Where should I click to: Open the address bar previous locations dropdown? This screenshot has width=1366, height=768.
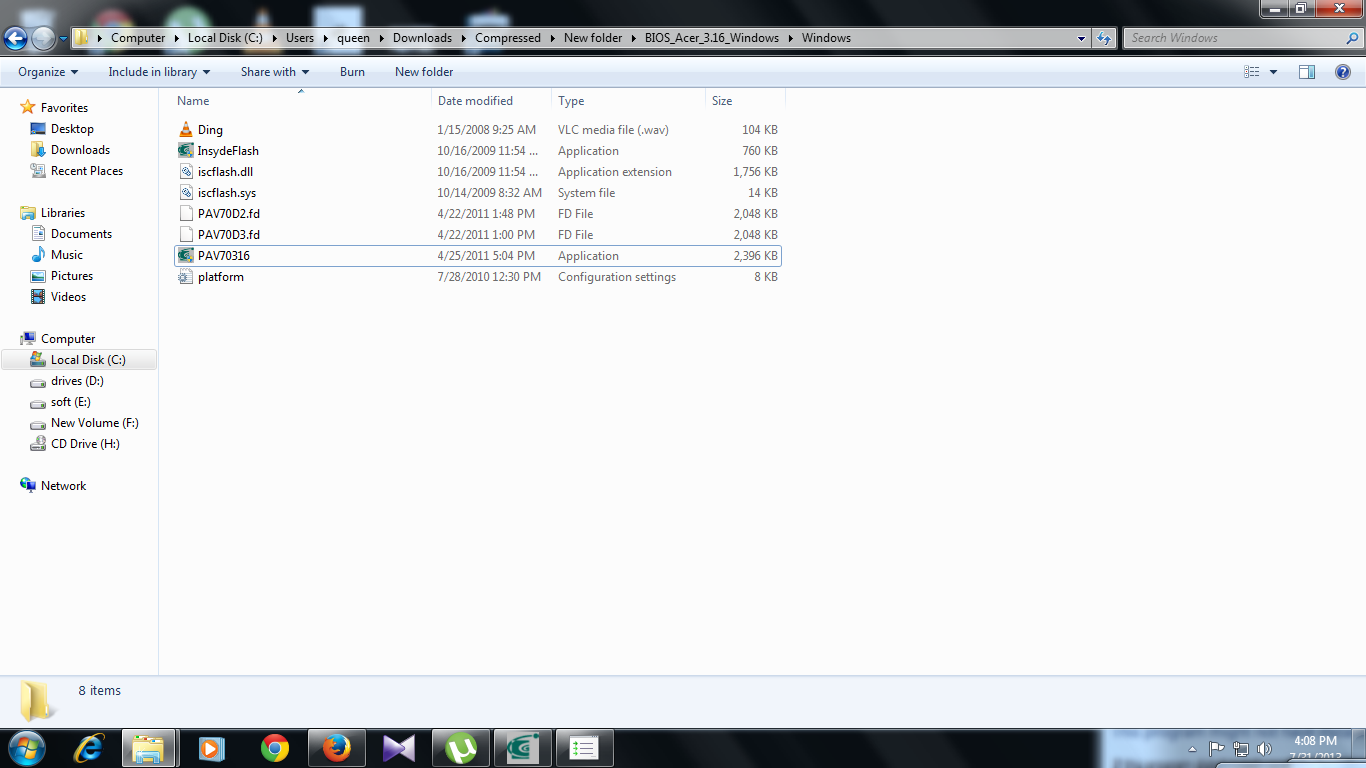tap(1082, 38)
